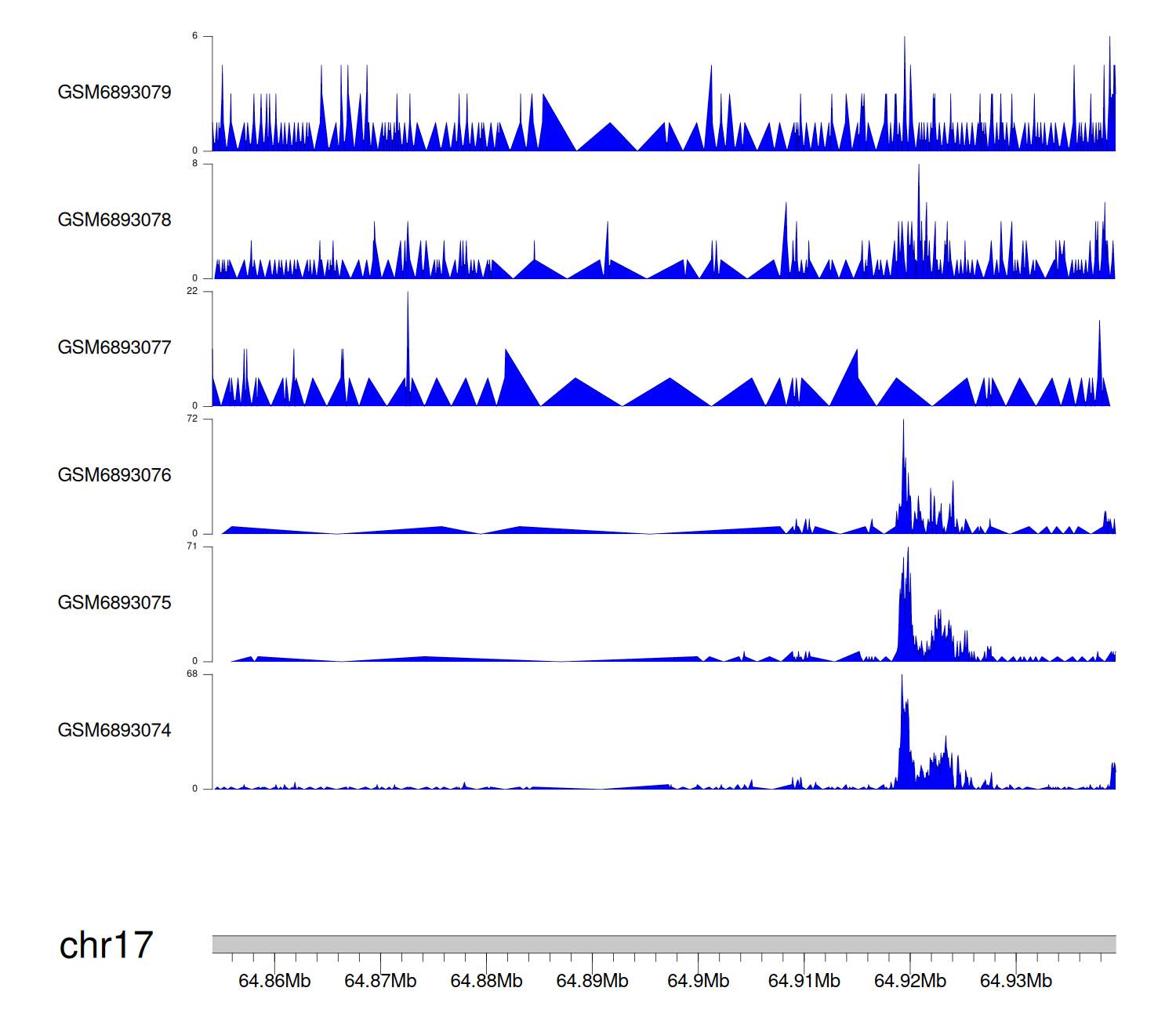
Task: Click the 64.88Mb coordinate label
Action: pyautogui.click(x=486, y=981)
